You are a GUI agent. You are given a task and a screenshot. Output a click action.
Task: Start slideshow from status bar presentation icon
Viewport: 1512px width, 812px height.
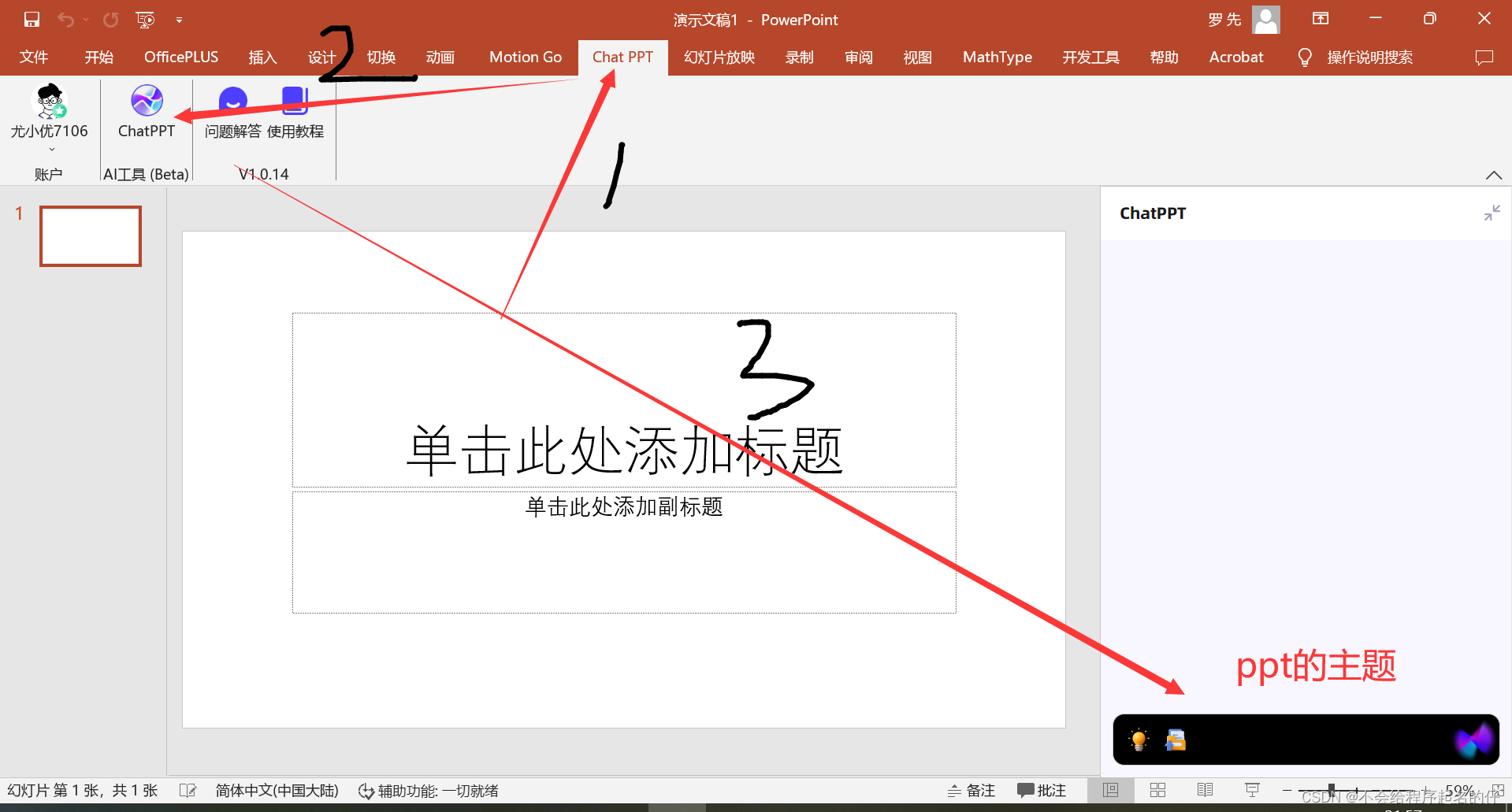click(1251, 790)
